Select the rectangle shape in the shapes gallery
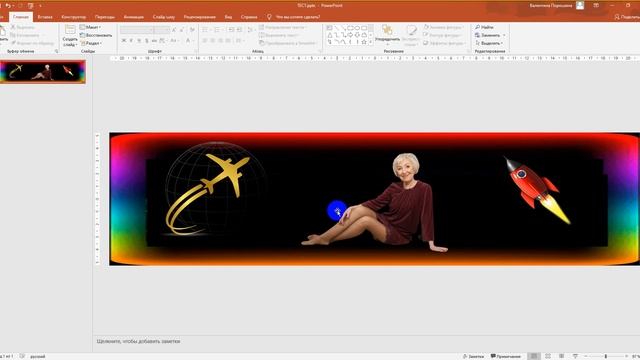This screenshot has width=640, height=360. [x=364, y=28]
